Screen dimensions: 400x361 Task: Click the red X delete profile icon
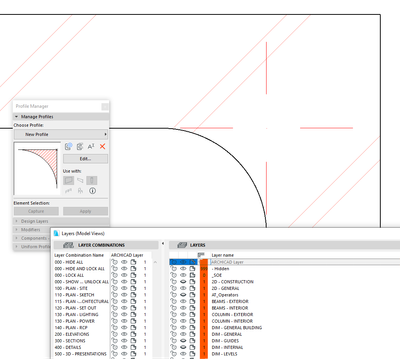(x=102, y=146)
